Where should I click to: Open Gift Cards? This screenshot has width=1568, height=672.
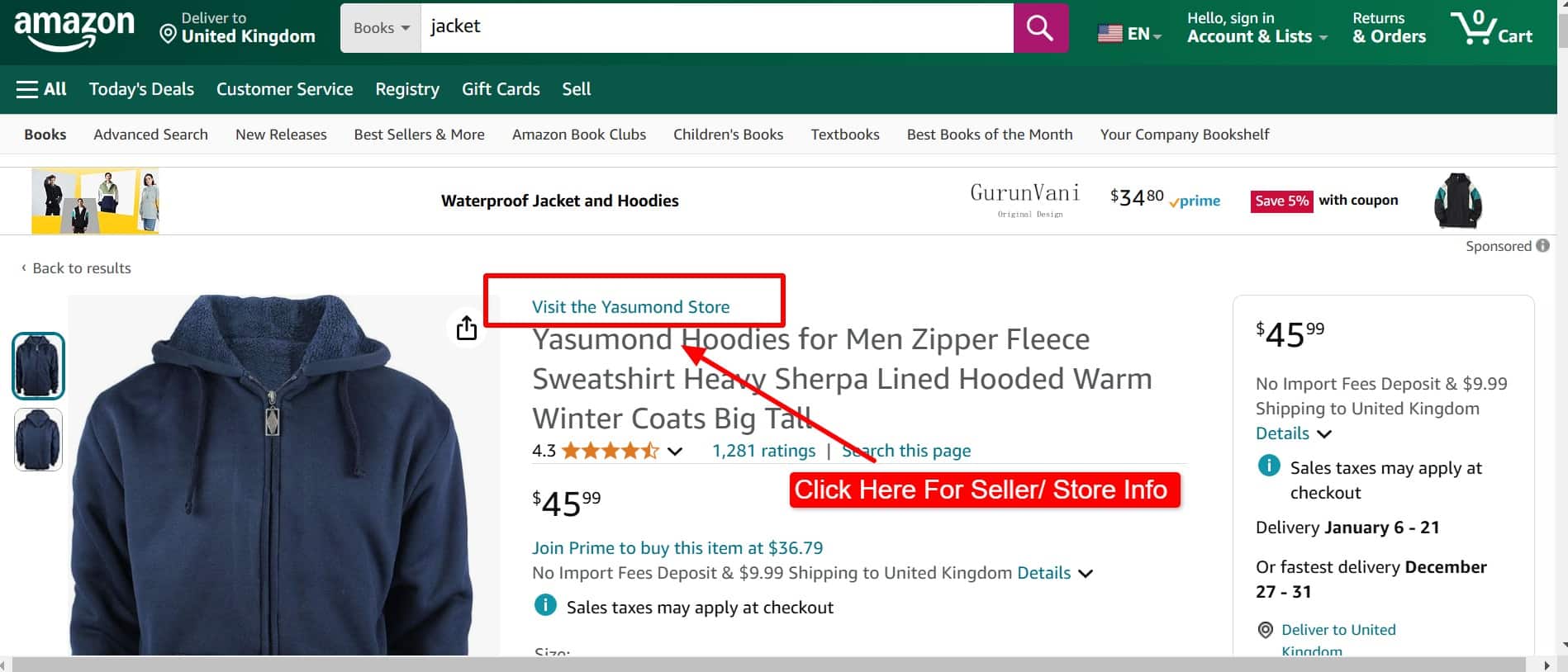tap(501, 89)
